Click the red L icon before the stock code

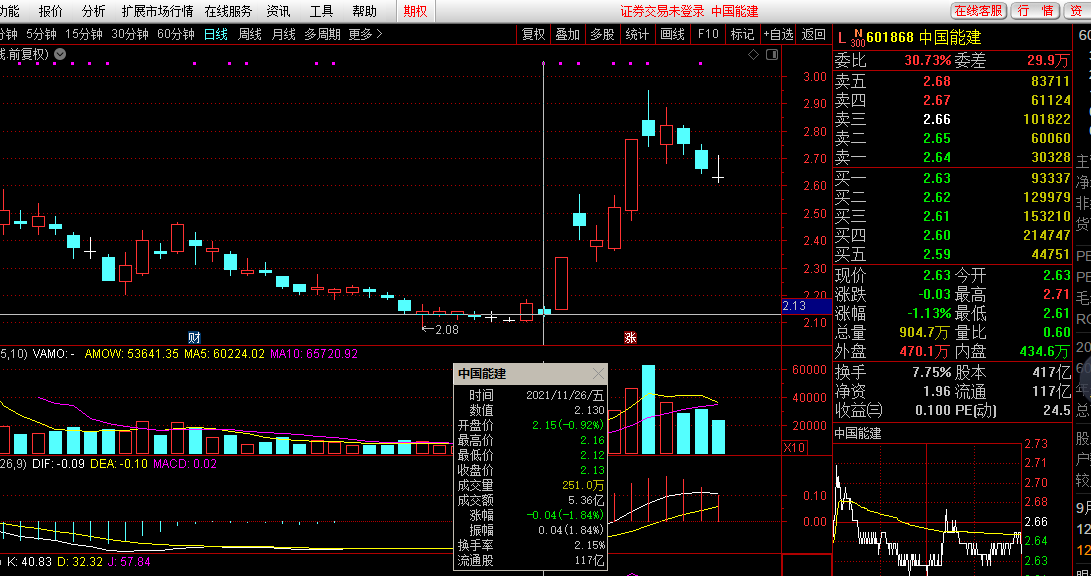841,38
